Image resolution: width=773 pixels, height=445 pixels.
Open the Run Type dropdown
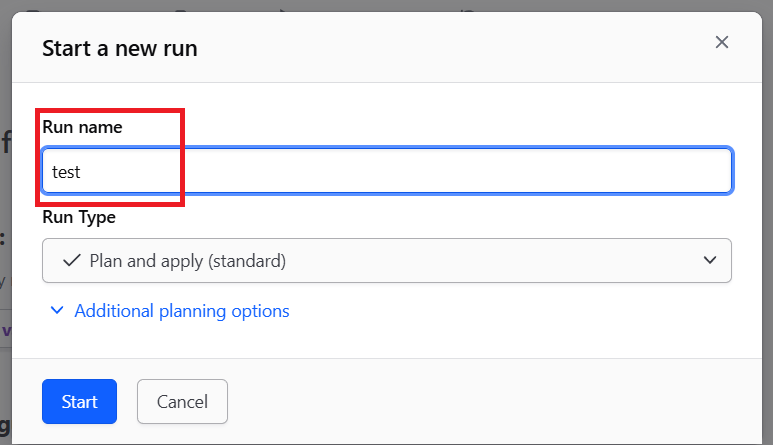click(x=387, y=260)
